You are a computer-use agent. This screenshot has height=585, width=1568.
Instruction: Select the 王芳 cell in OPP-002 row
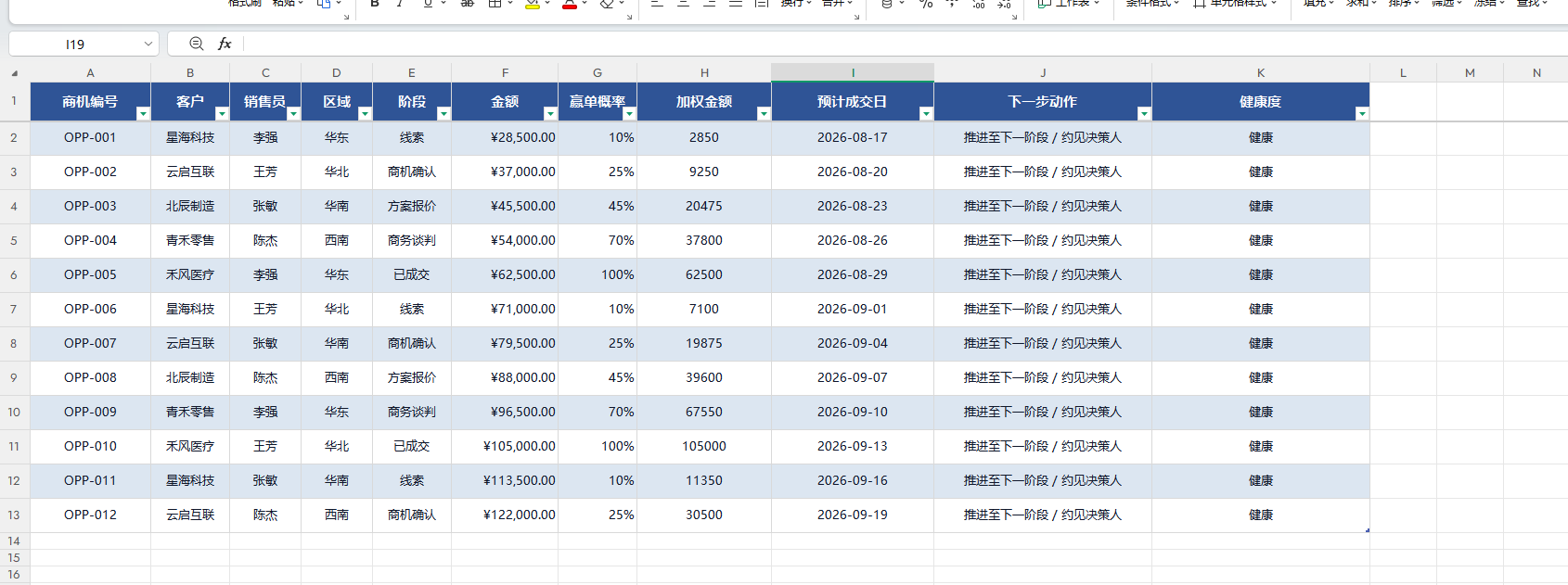265,172
